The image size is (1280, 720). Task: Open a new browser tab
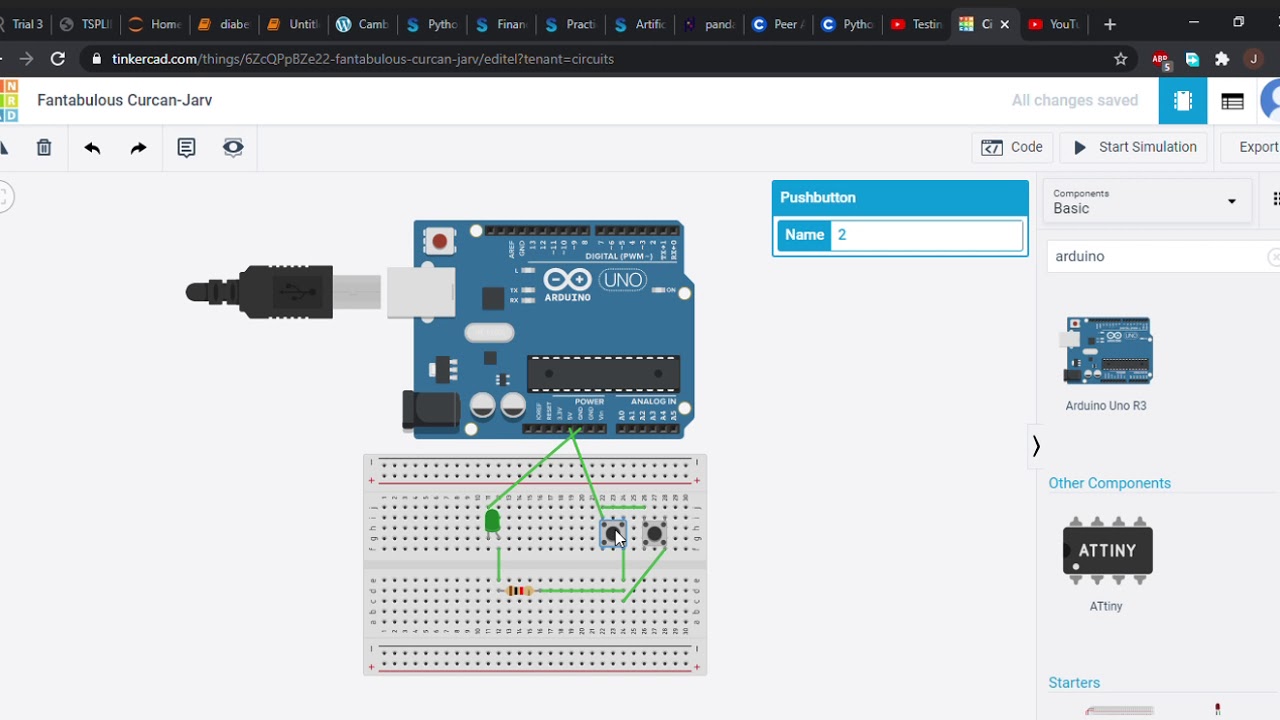[x=1110, y=24]
